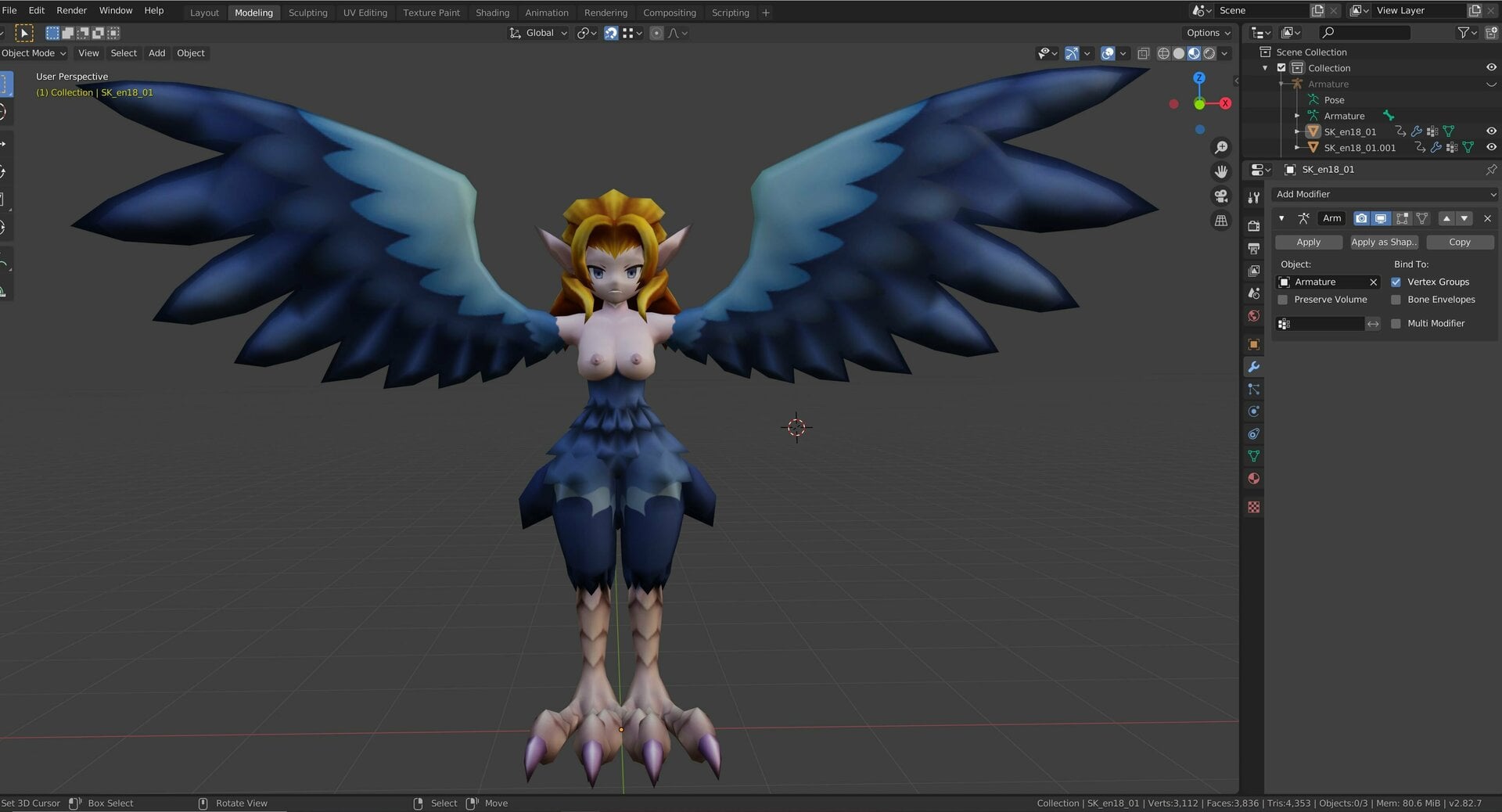The width and height of the screenshot is (1502, 812).
Task: Click the Apply as Shape button
Action: pos(1384,243)
